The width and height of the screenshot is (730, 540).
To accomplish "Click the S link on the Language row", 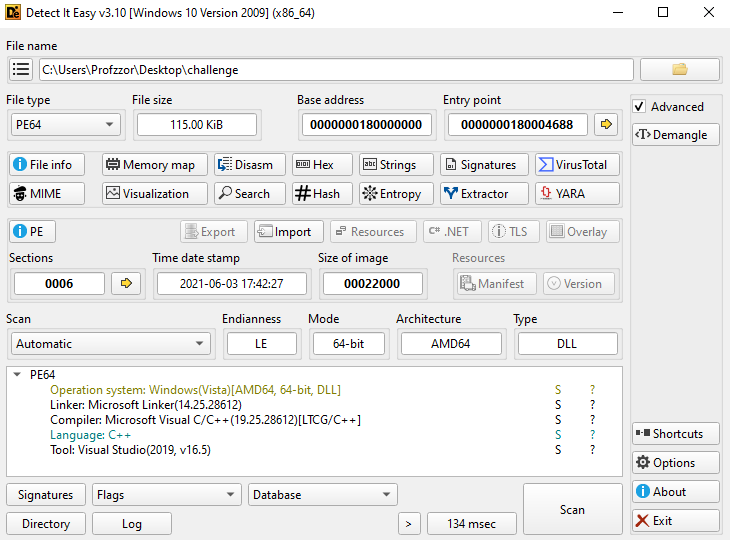I will point(558,434).
